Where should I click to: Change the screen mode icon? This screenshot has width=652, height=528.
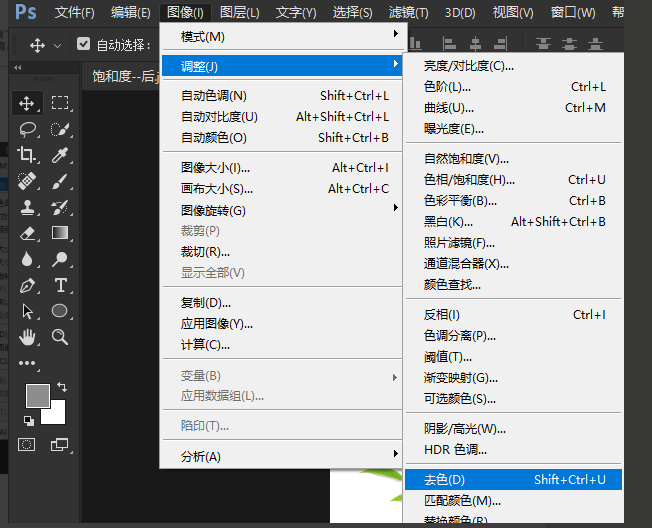(x=59, y=444)
